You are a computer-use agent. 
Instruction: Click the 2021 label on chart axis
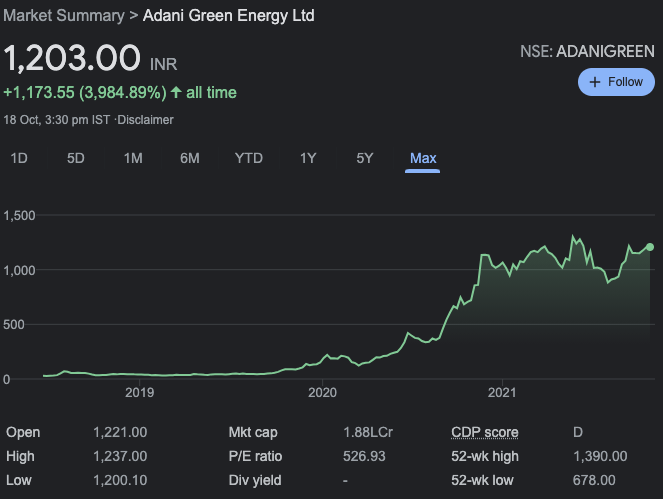point(501,393)
